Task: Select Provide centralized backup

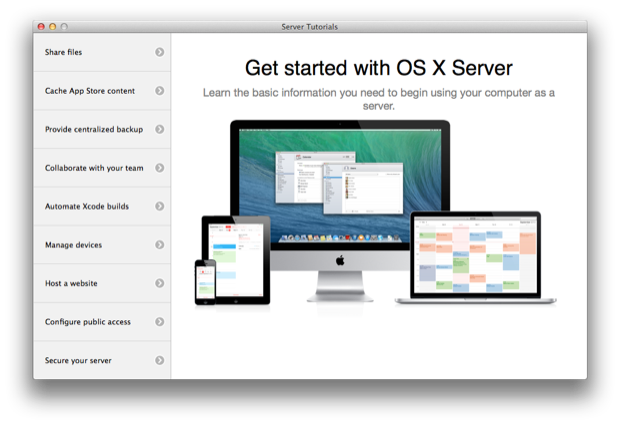Action: 102,129
